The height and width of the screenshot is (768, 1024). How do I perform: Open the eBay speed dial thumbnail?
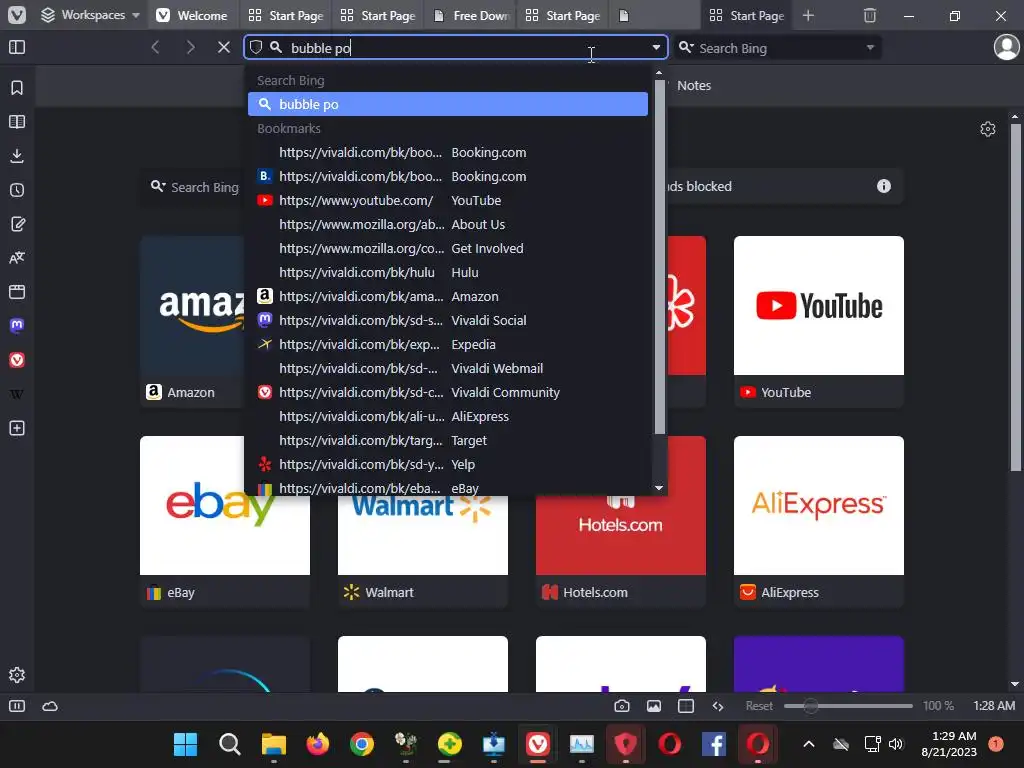(225, 505)
